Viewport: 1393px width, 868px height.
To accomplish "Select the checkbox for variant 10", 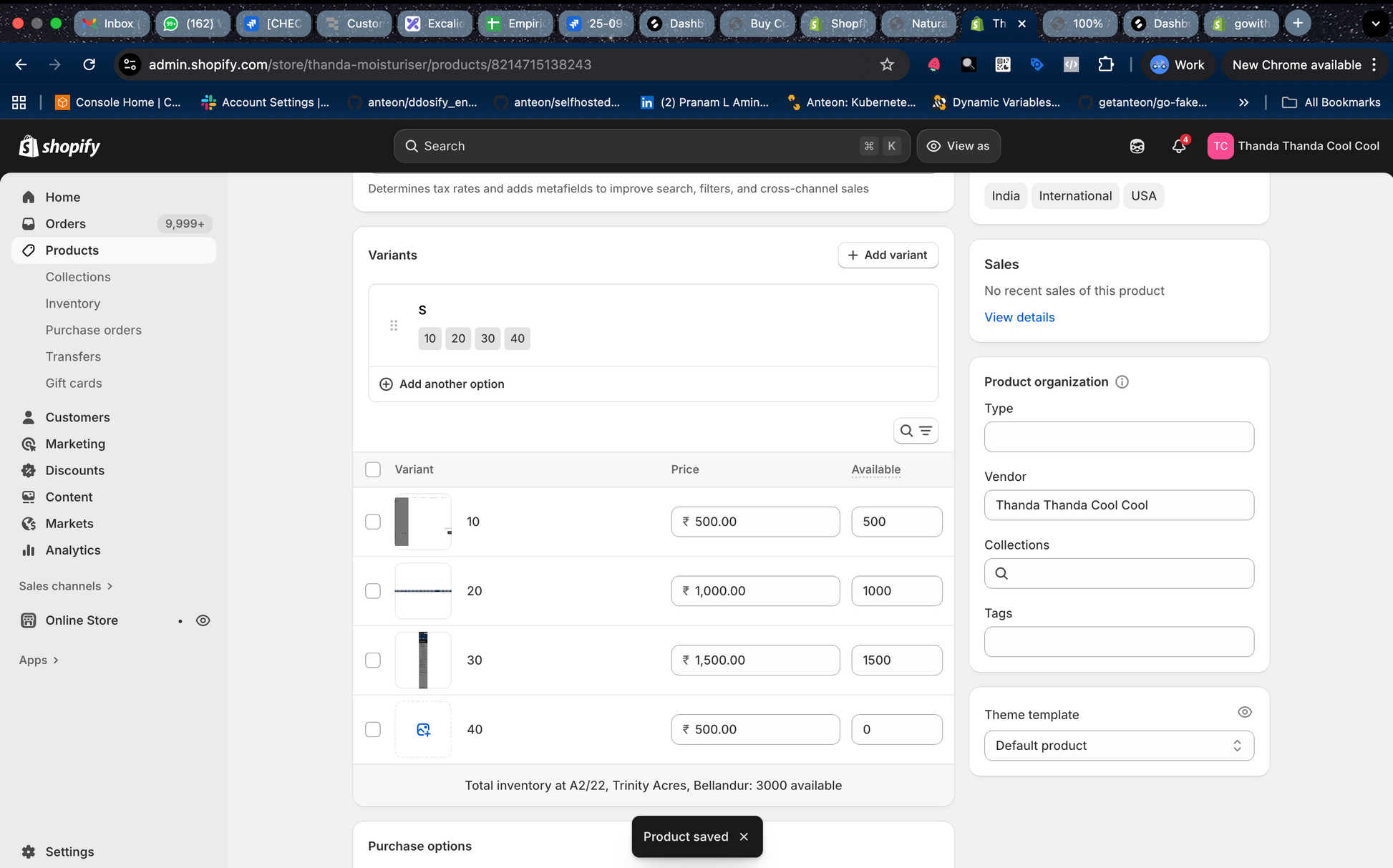I will coord(373,522).
